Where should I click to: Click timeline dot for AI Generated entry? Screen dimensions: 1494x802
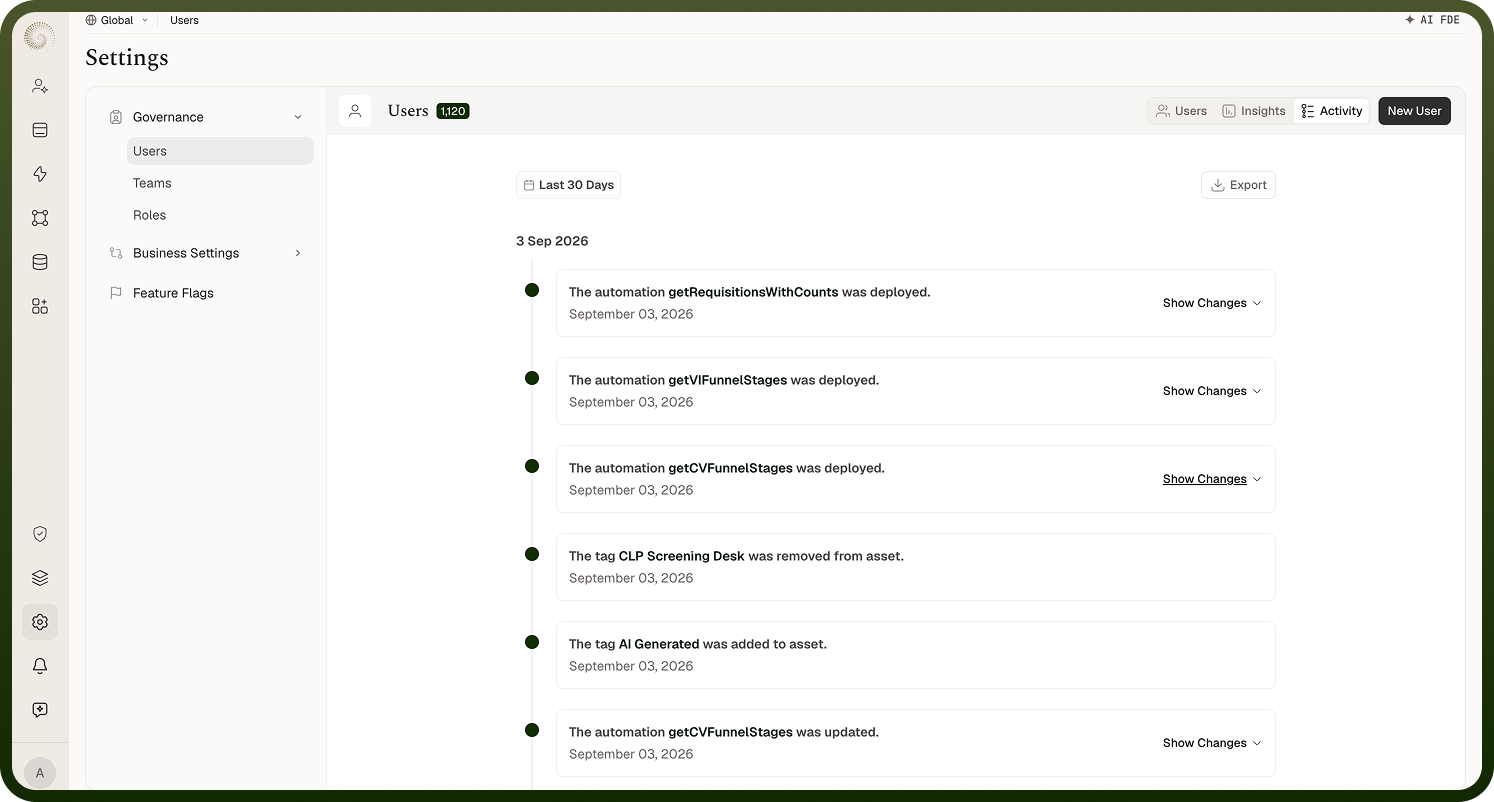click(x=532, y=642)
